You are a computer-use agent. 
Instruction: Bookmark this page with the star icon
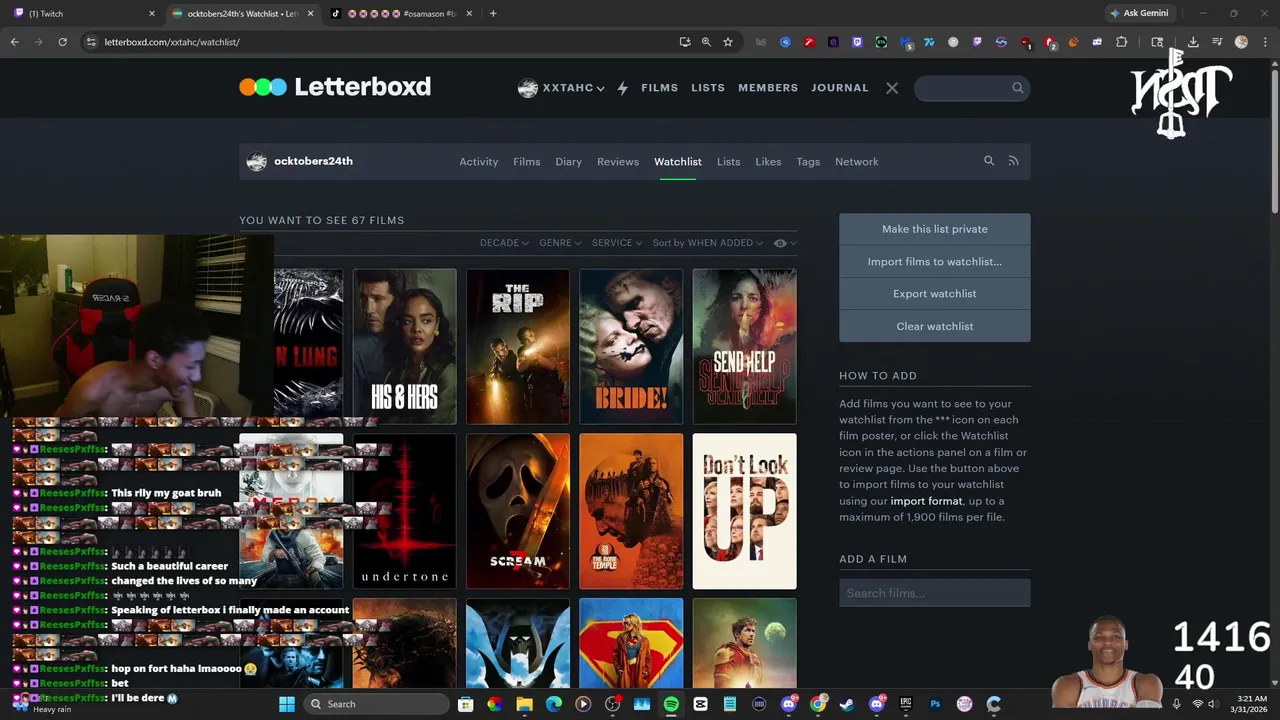click(x=728, y=42)
